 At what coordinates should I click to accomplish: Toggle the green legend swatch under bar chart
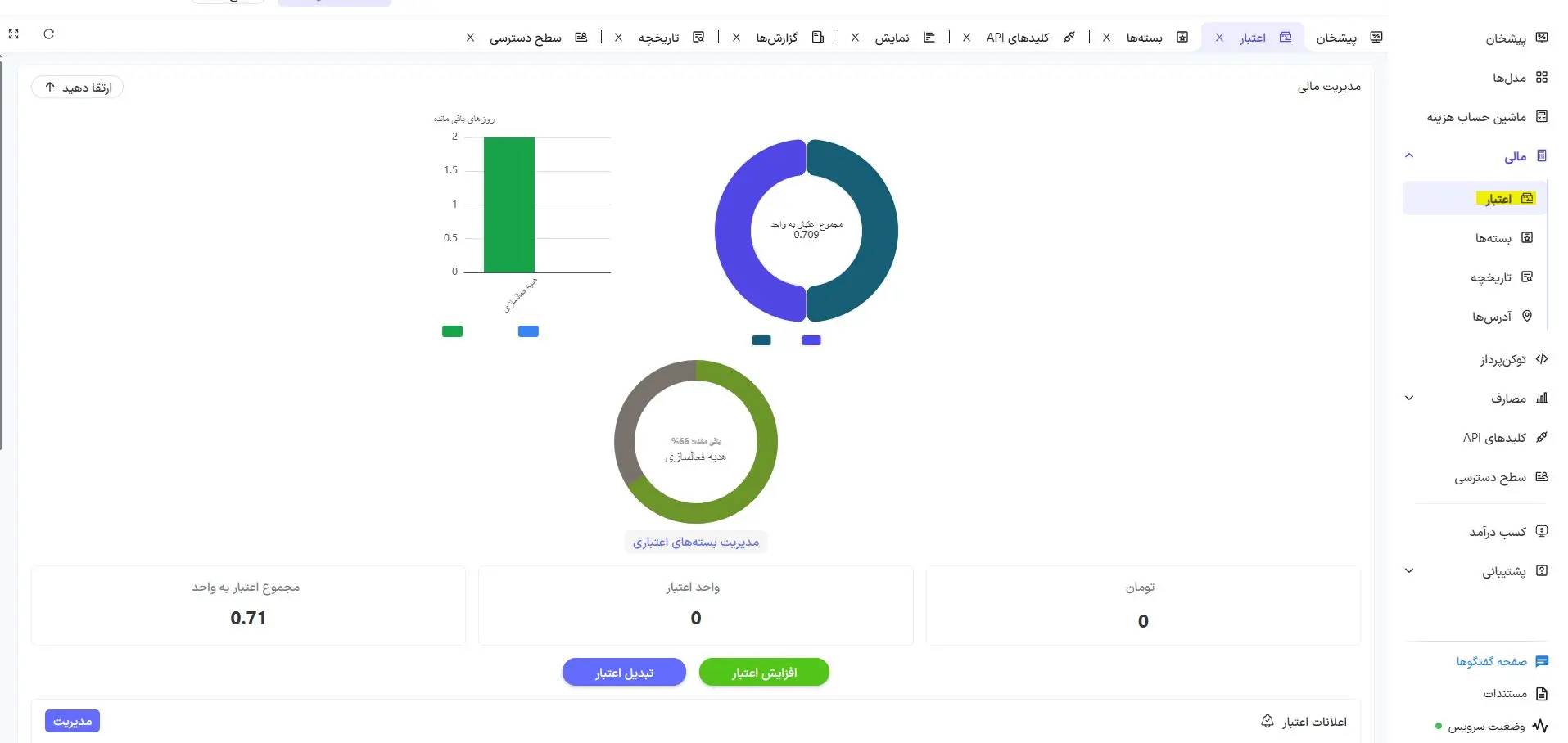point(452,331)
